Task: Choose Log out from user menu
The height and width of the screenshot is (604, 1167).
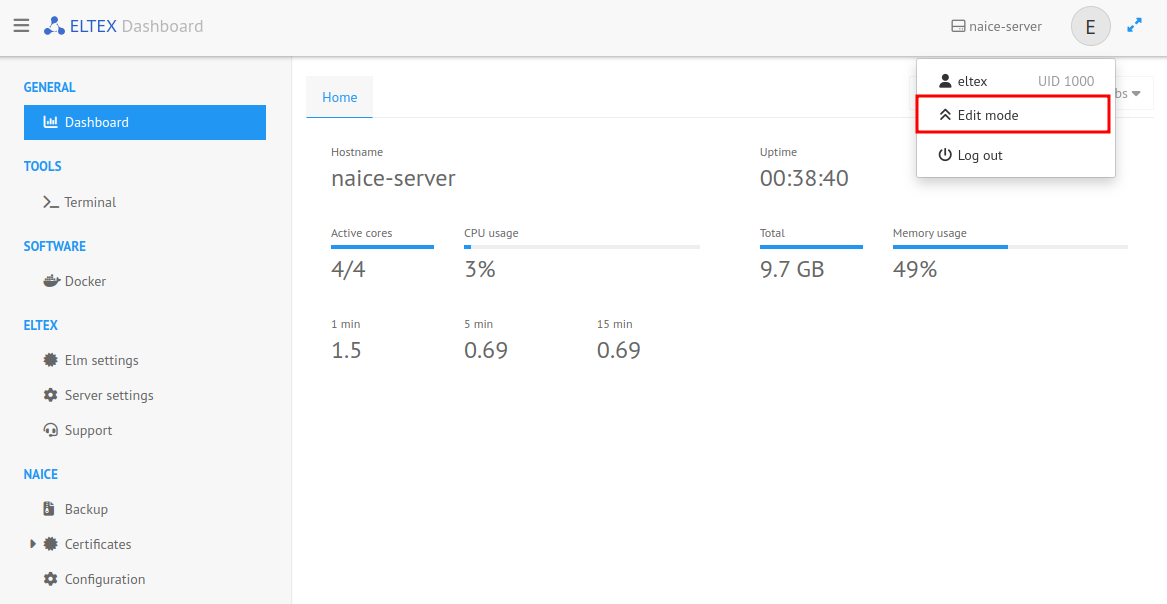Action: 979,155
